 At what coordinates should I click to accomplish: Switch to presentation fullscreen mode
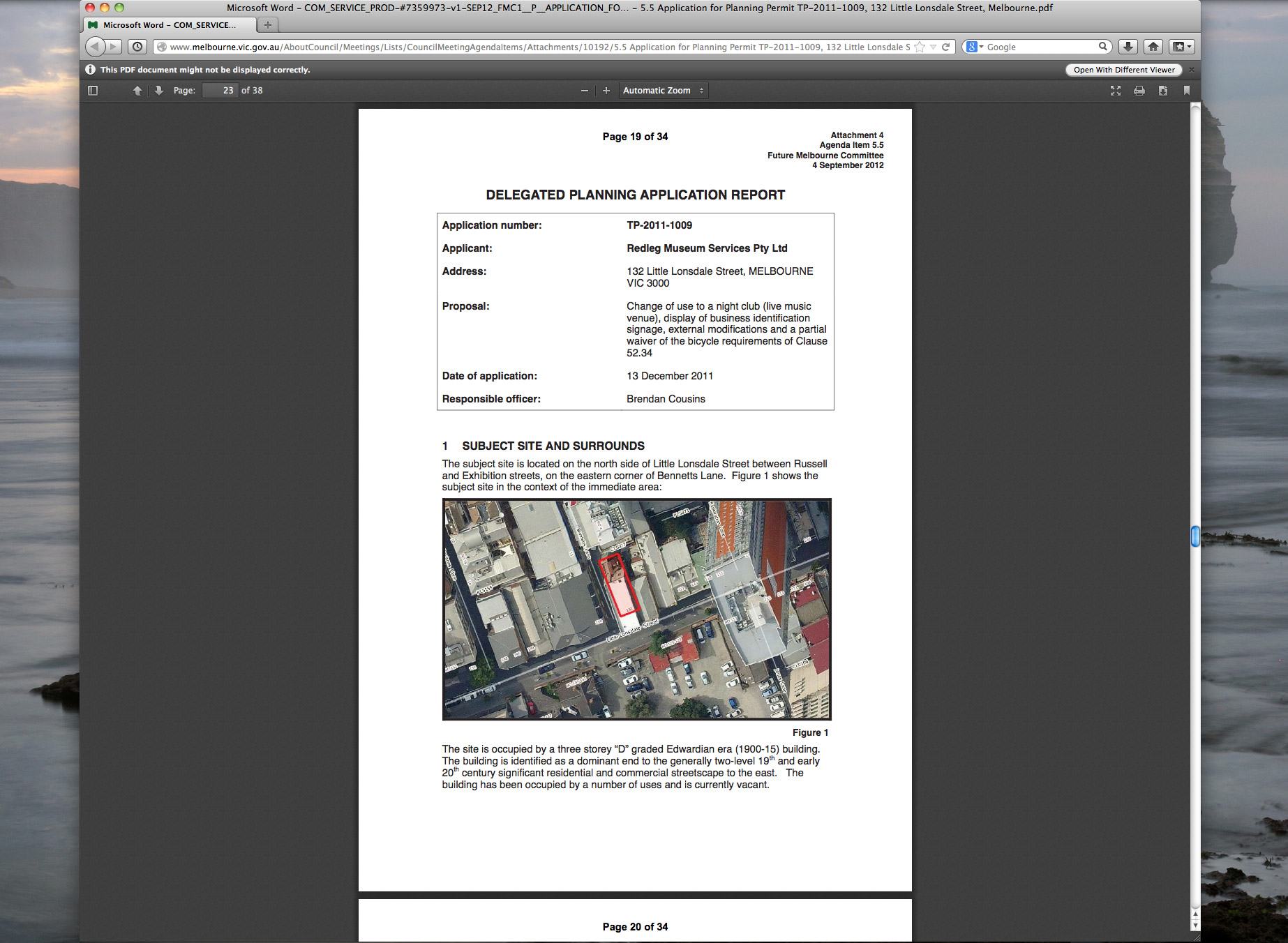pyautogui.click(x=1116, y=91)
